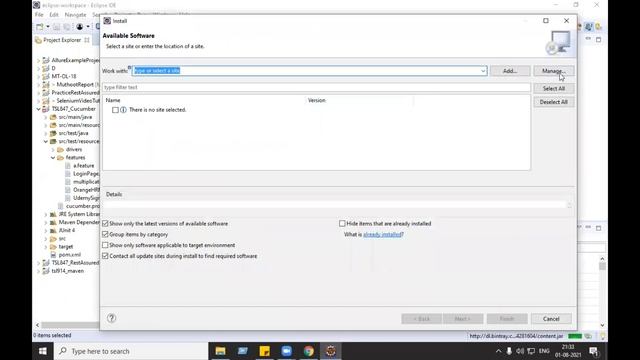Viewport: 640px width, 360px height.
Task: Open the Edit menu in Eclipse
Action: click(x=54, y=15)
